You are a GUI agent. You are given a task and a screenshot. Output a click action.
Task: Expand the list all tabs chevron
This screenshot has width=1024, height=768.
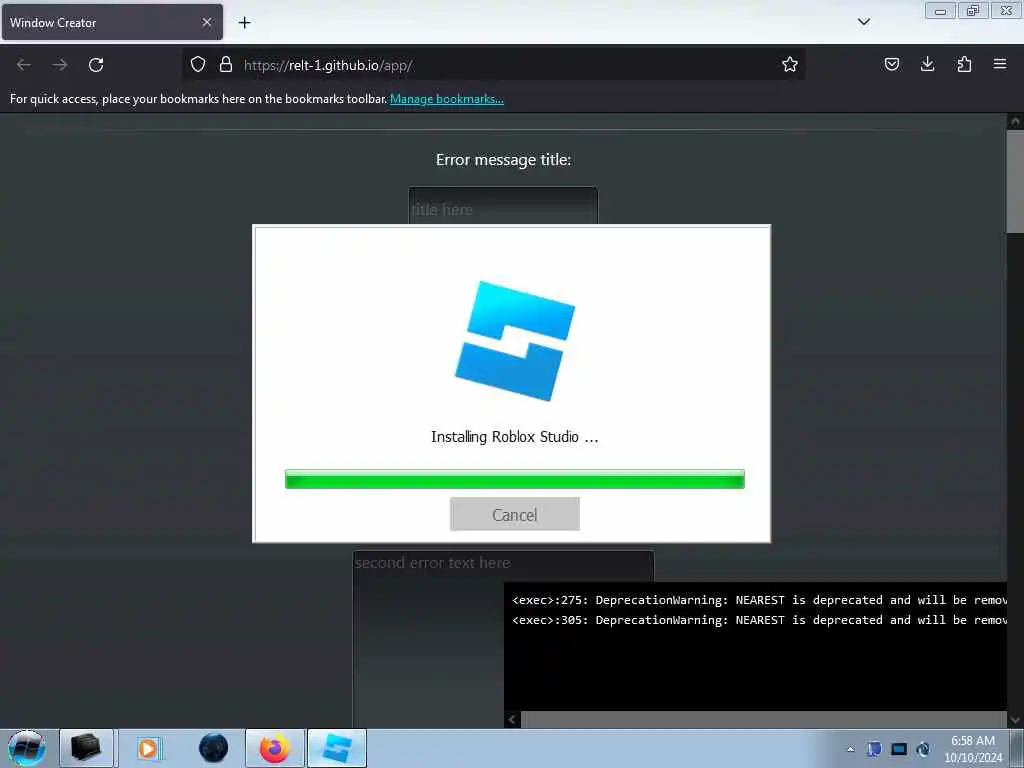(x=863, y=22)
